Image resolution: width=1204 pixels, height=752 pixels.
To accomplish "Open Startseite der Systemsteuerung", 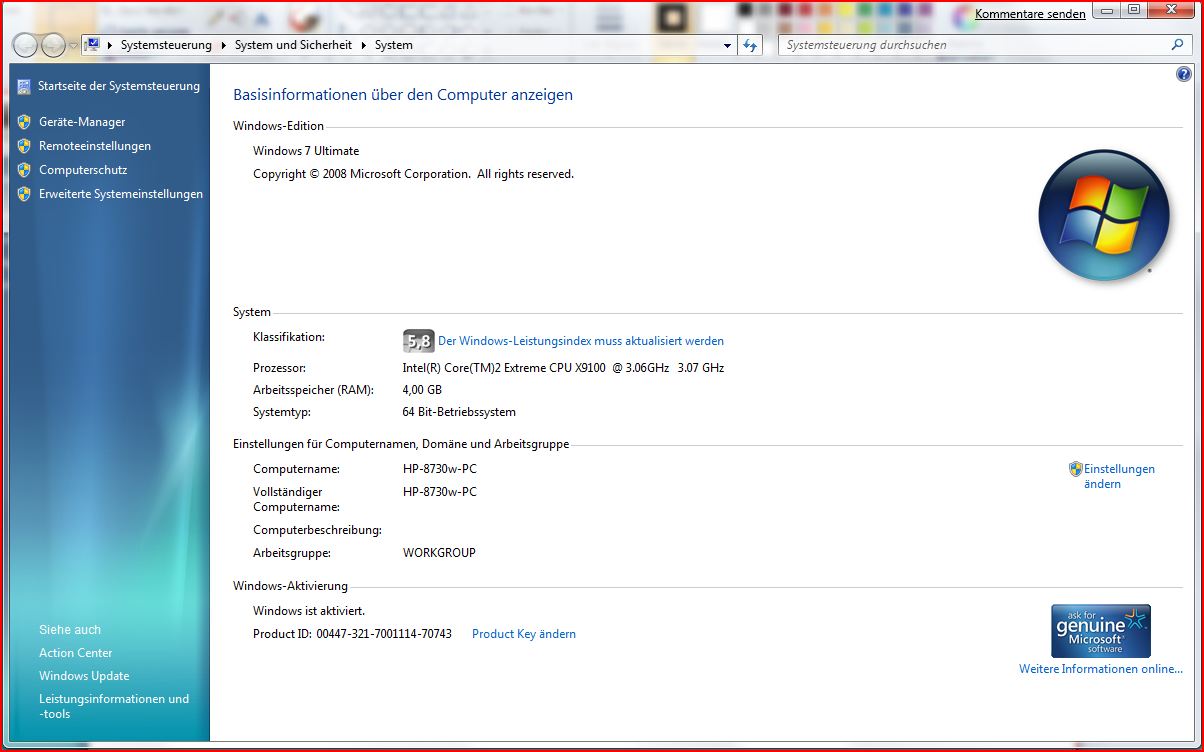I will (x=119, y=86).
